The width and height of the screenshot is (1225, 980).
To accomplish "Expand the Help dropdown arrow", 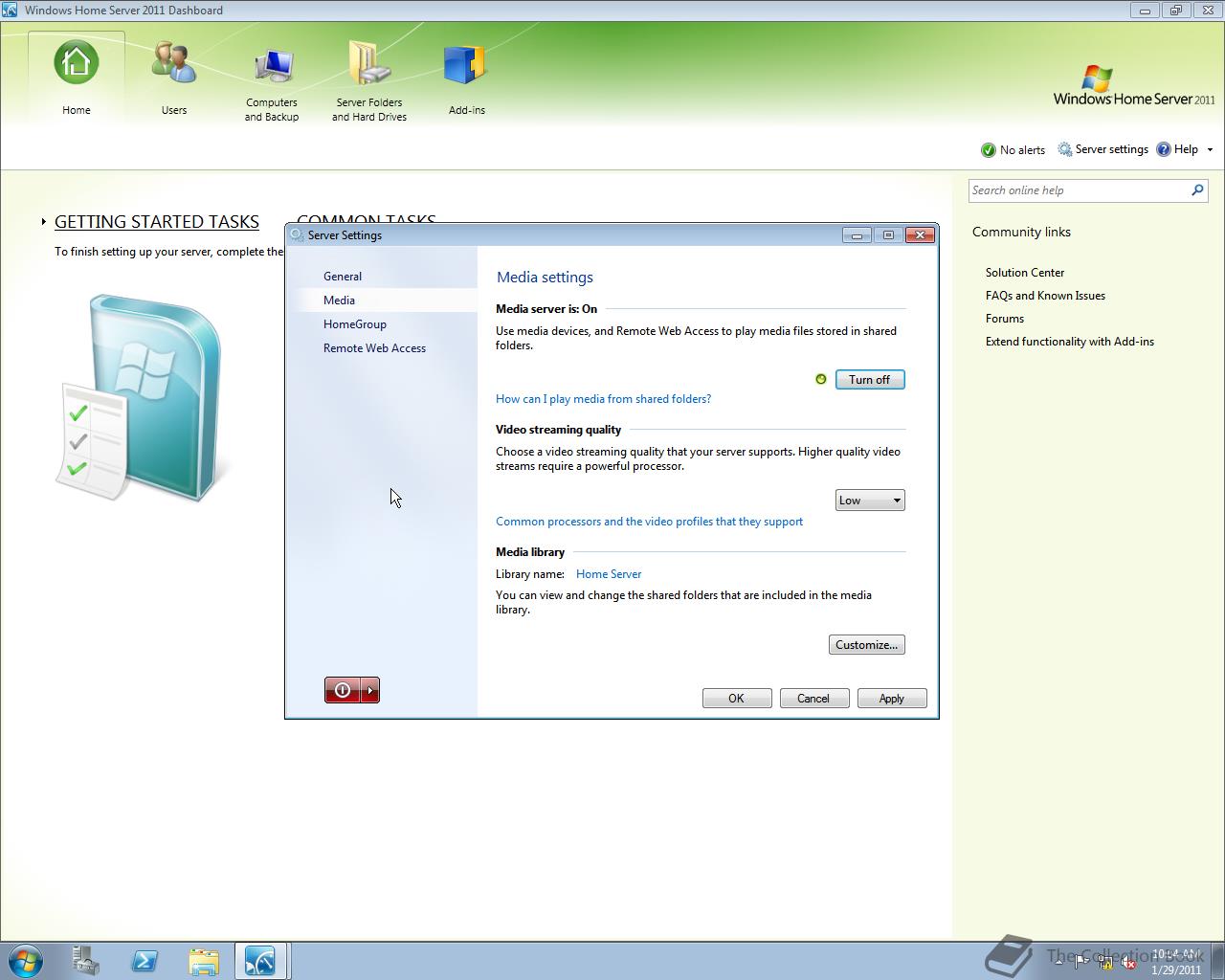I will (x=1210, y=150).
